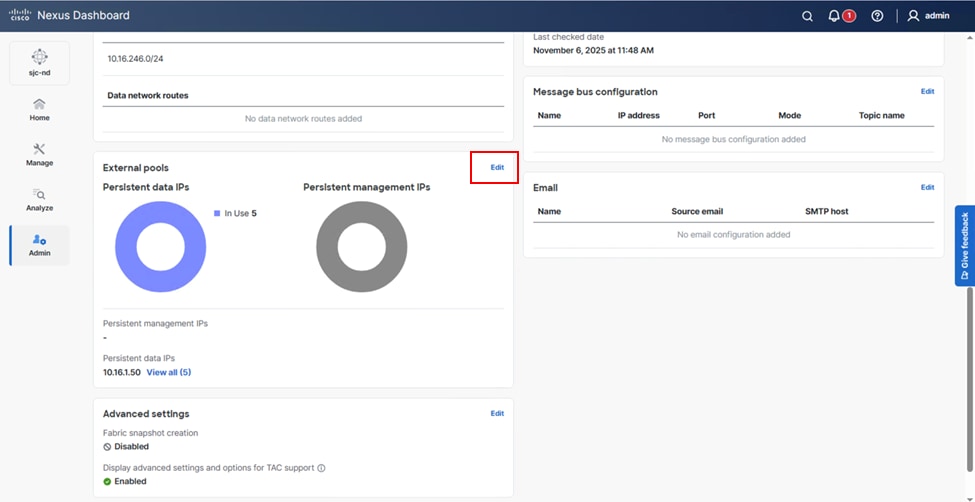Screen dimensions: 975x502
Task: Click the last checked date value
Action: [593, 50]
